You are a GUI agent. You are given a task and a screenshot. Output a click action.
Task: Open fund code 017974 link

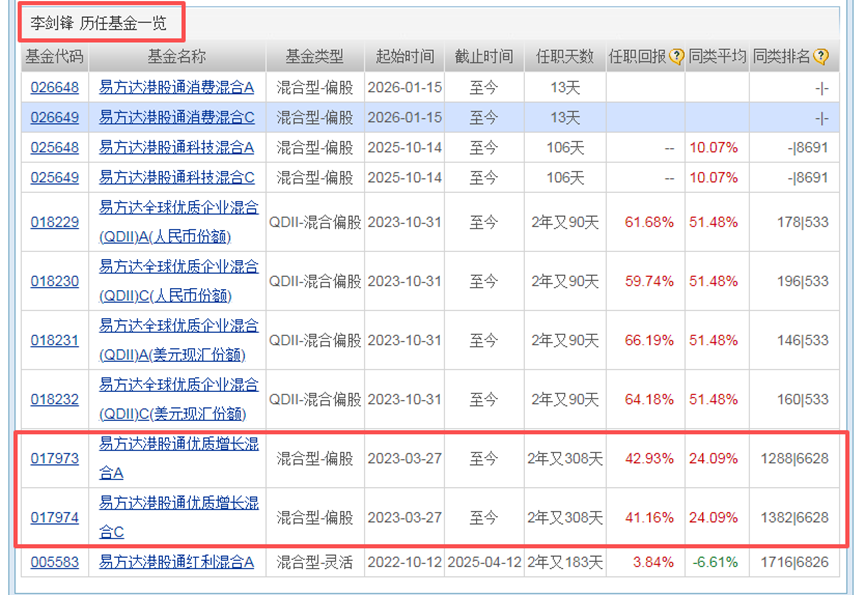55,518
